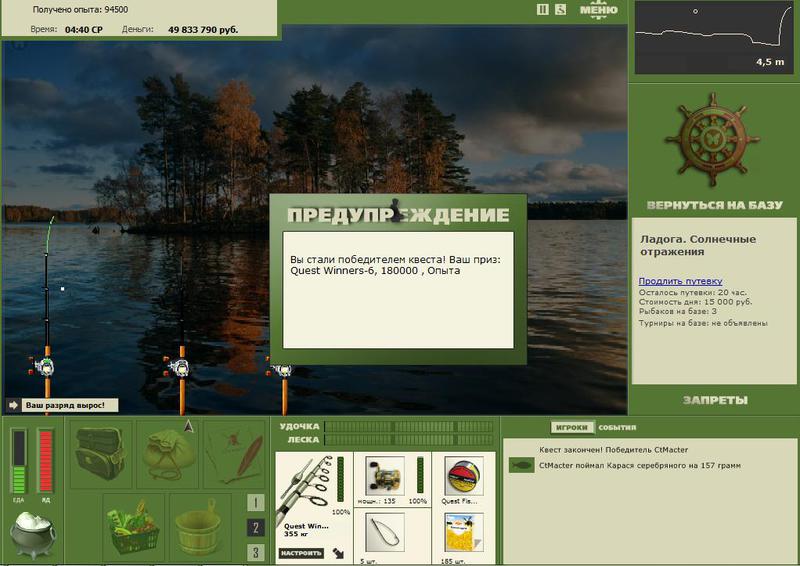Select rod slot 1
The image size is (800, 566).
tap(256, 503)
